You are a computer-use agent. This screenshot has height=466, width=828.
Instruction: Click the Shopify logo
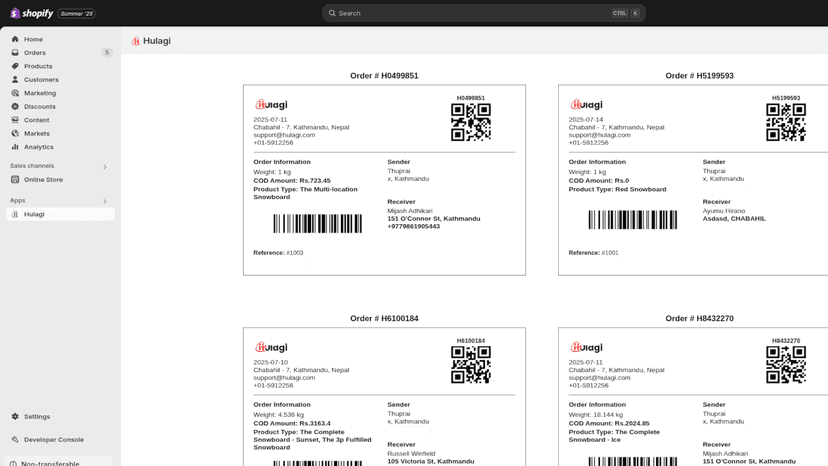[32, 13]
